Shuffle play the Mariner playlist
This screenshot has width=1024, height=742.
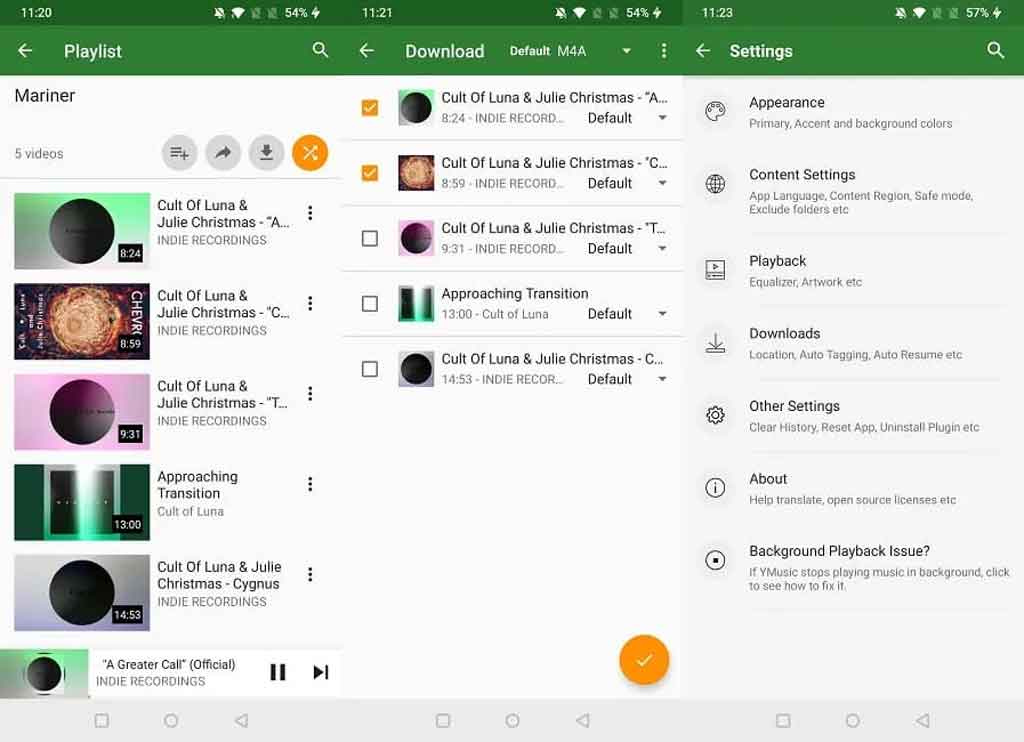click(x=310, y=153)
